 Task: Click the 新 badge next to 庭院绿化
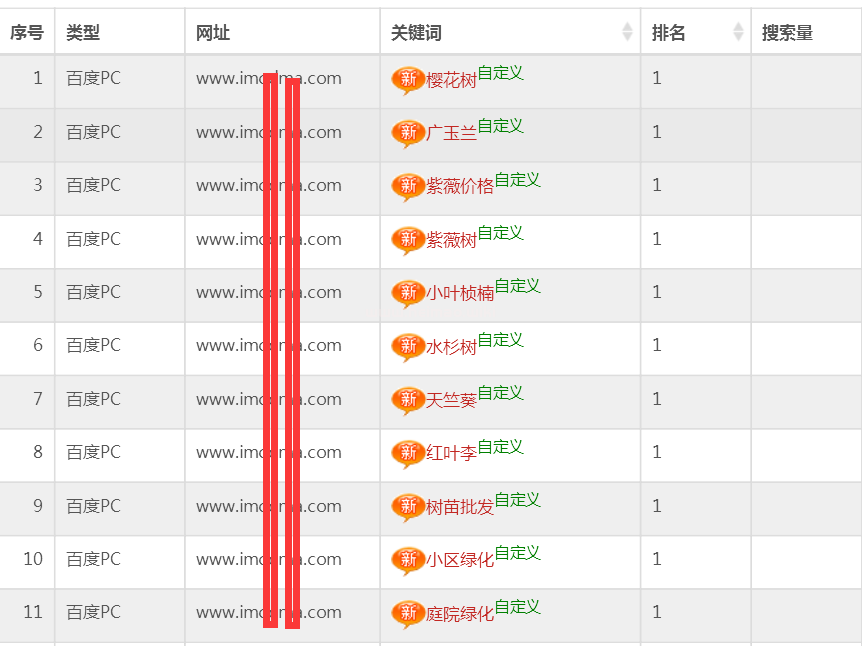click(408, 614)
